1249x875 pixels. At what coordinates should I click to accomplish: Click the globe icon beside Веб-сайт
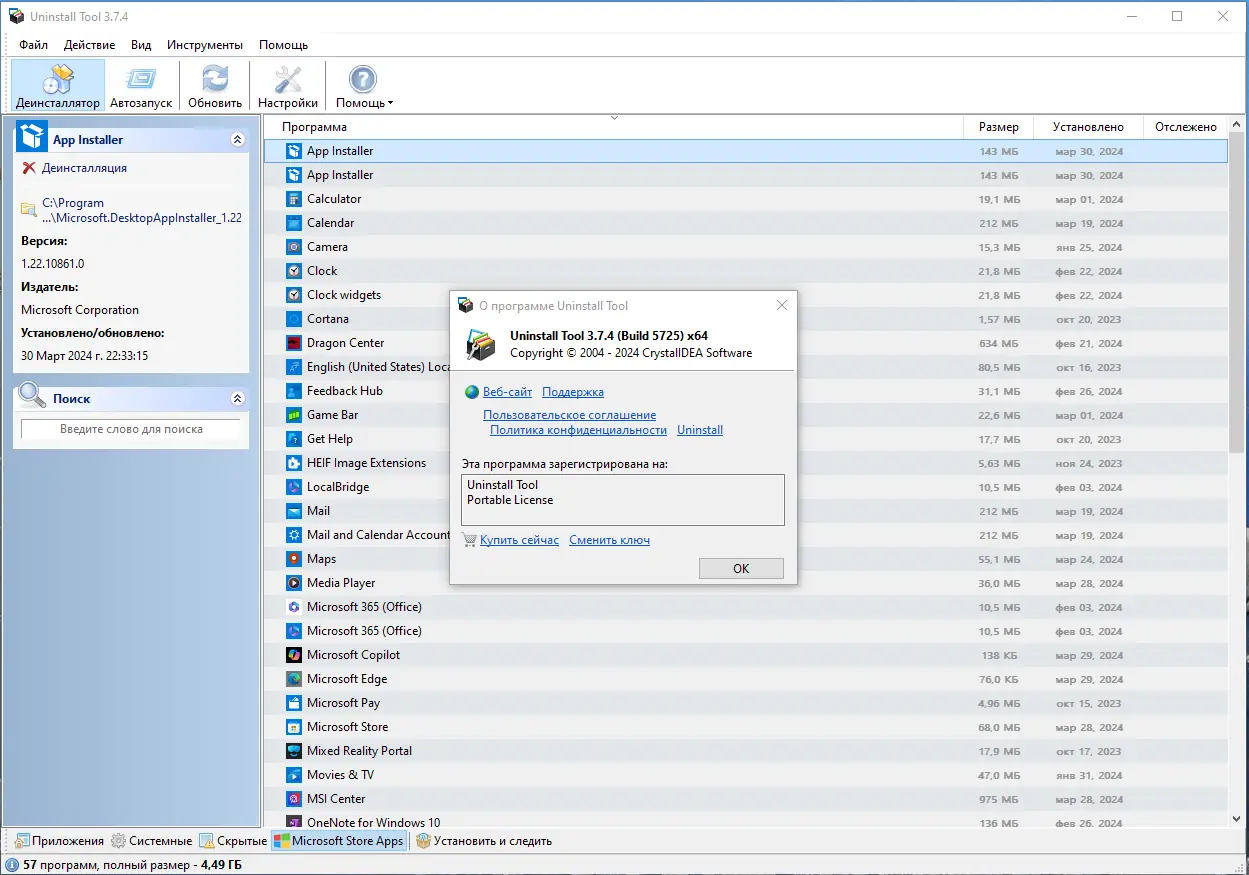(472, 392)
